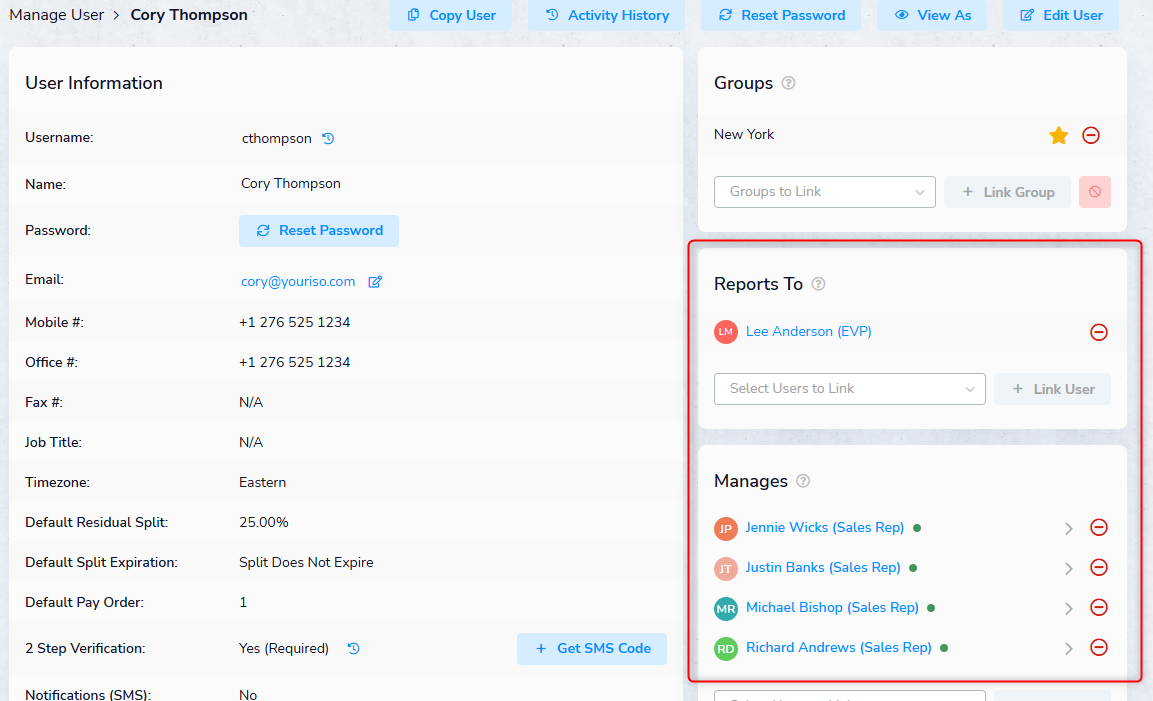Open the cory@youriso.com email link
This screenshot has height=701, width=1153.
click(298, 282)
